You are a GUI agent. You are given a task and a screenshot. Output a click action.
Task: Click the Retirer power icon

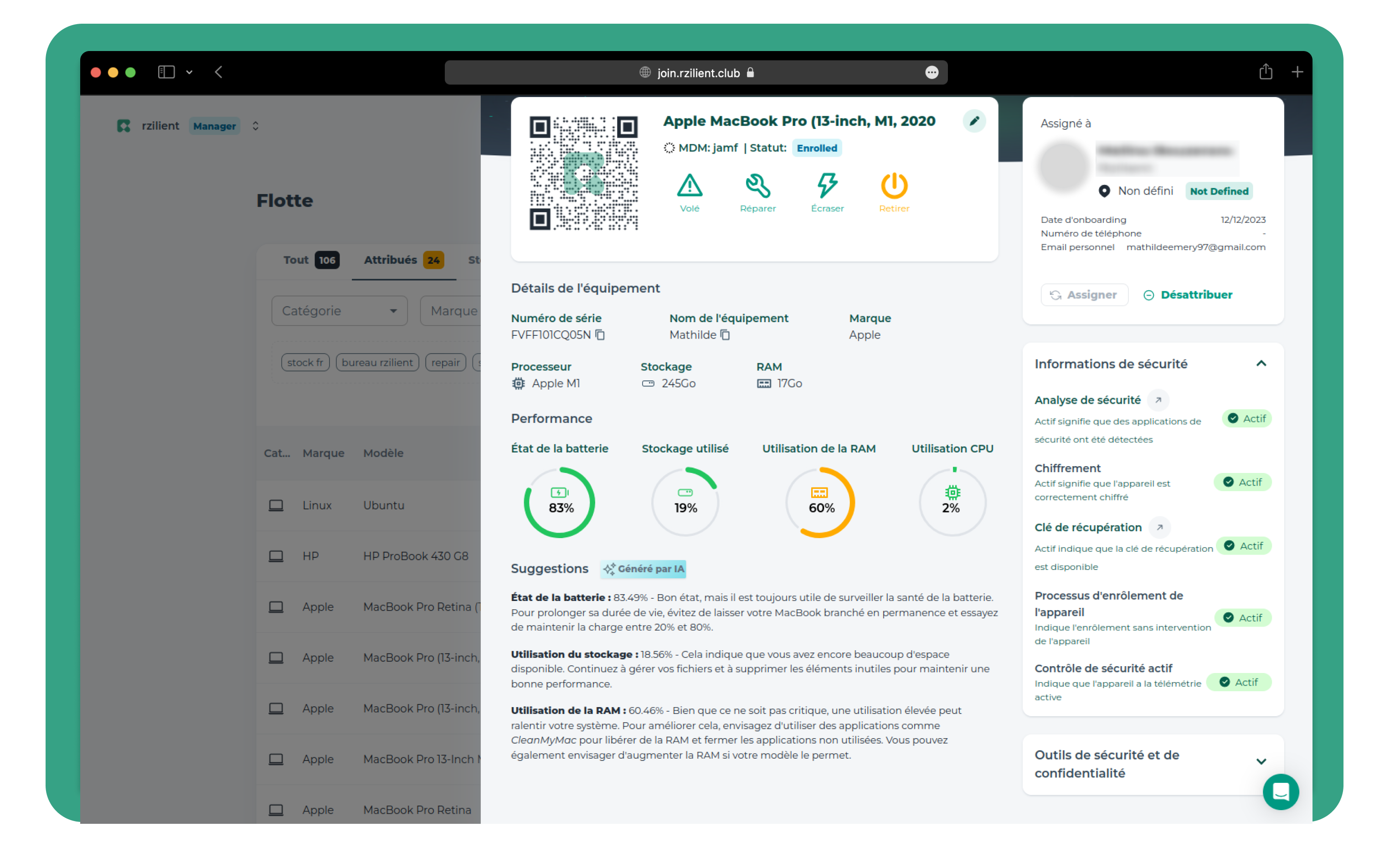(894, 186)
